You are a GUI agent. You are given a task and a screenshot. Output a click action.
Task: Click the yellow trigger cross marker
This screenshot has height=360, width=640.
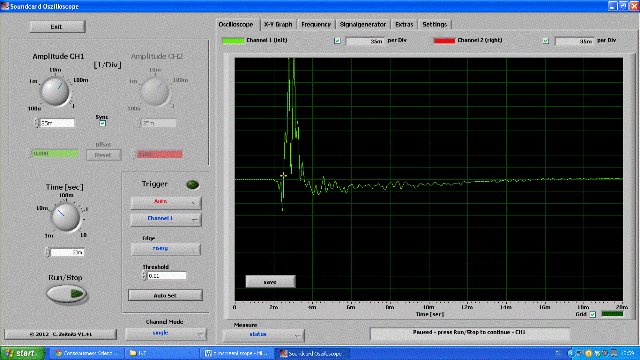pos(283,176)
